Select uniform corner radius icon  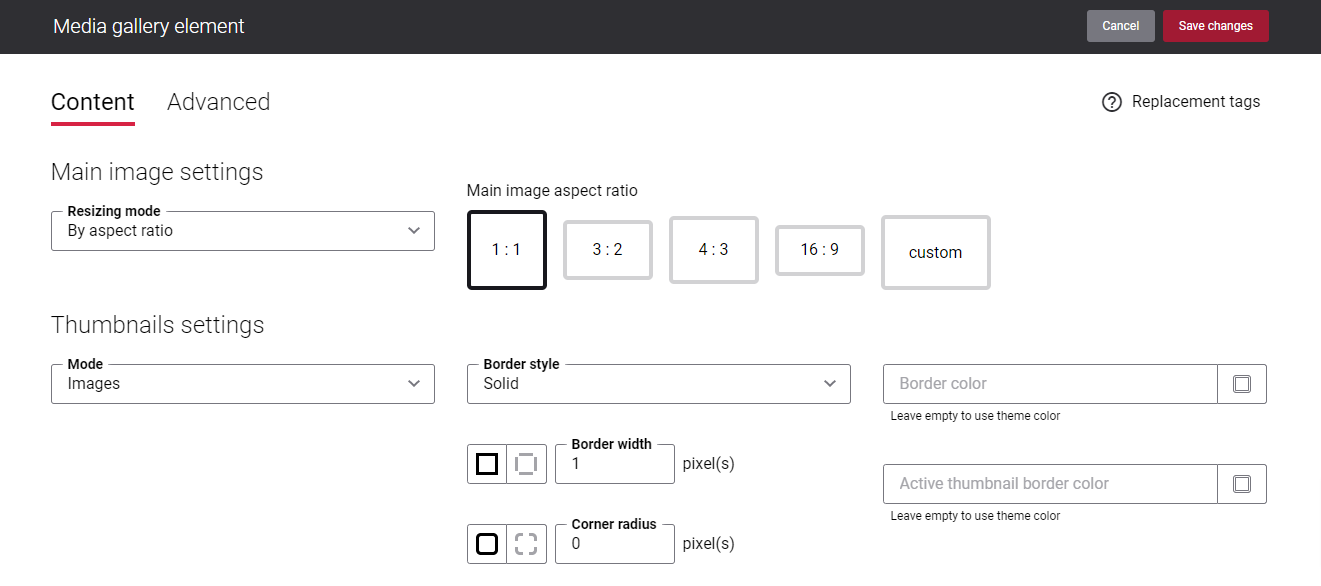tap(487, 544)
